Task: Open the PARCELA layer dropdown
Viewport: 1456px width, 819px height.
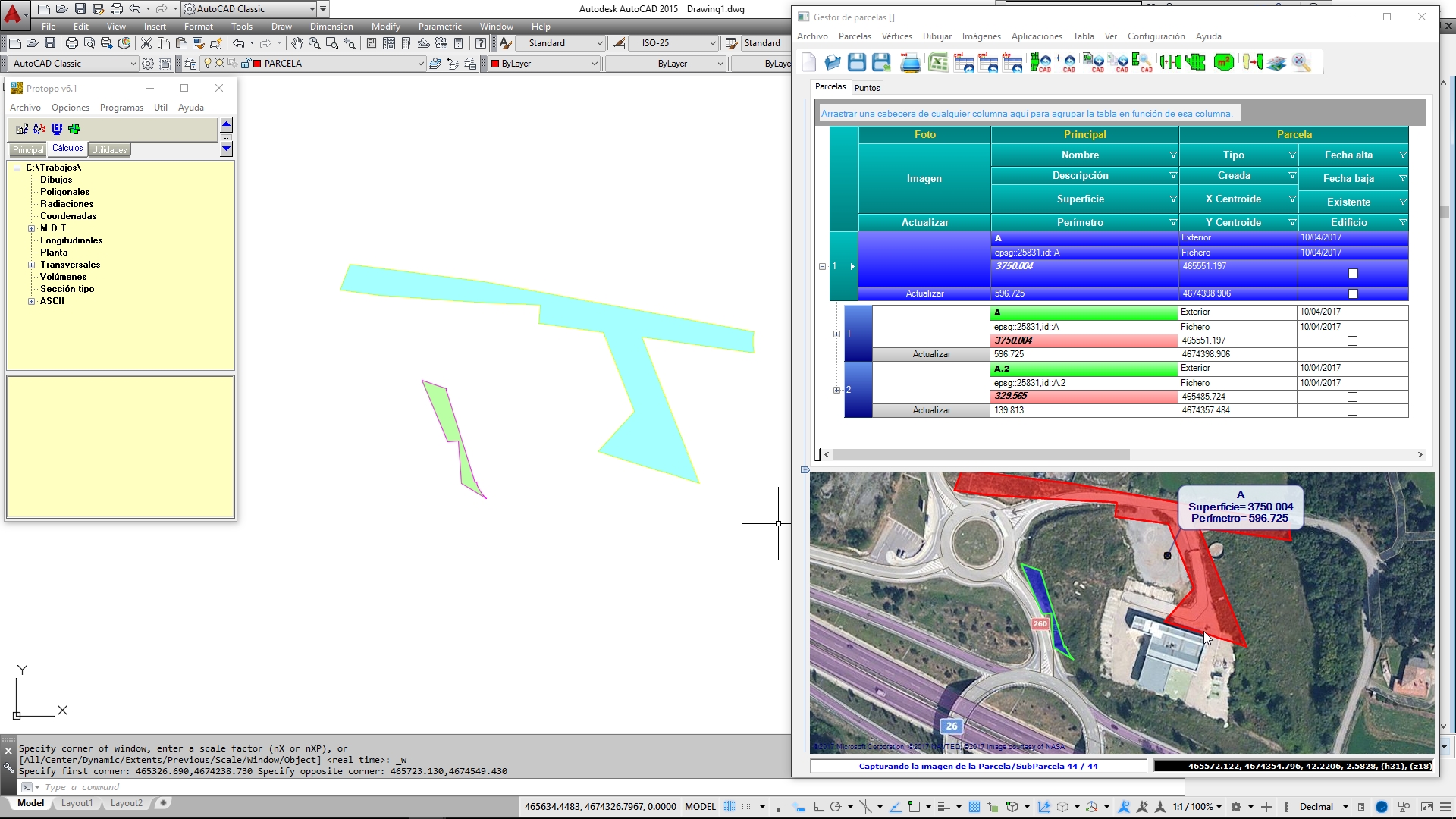Action: (x=421, y=64)
